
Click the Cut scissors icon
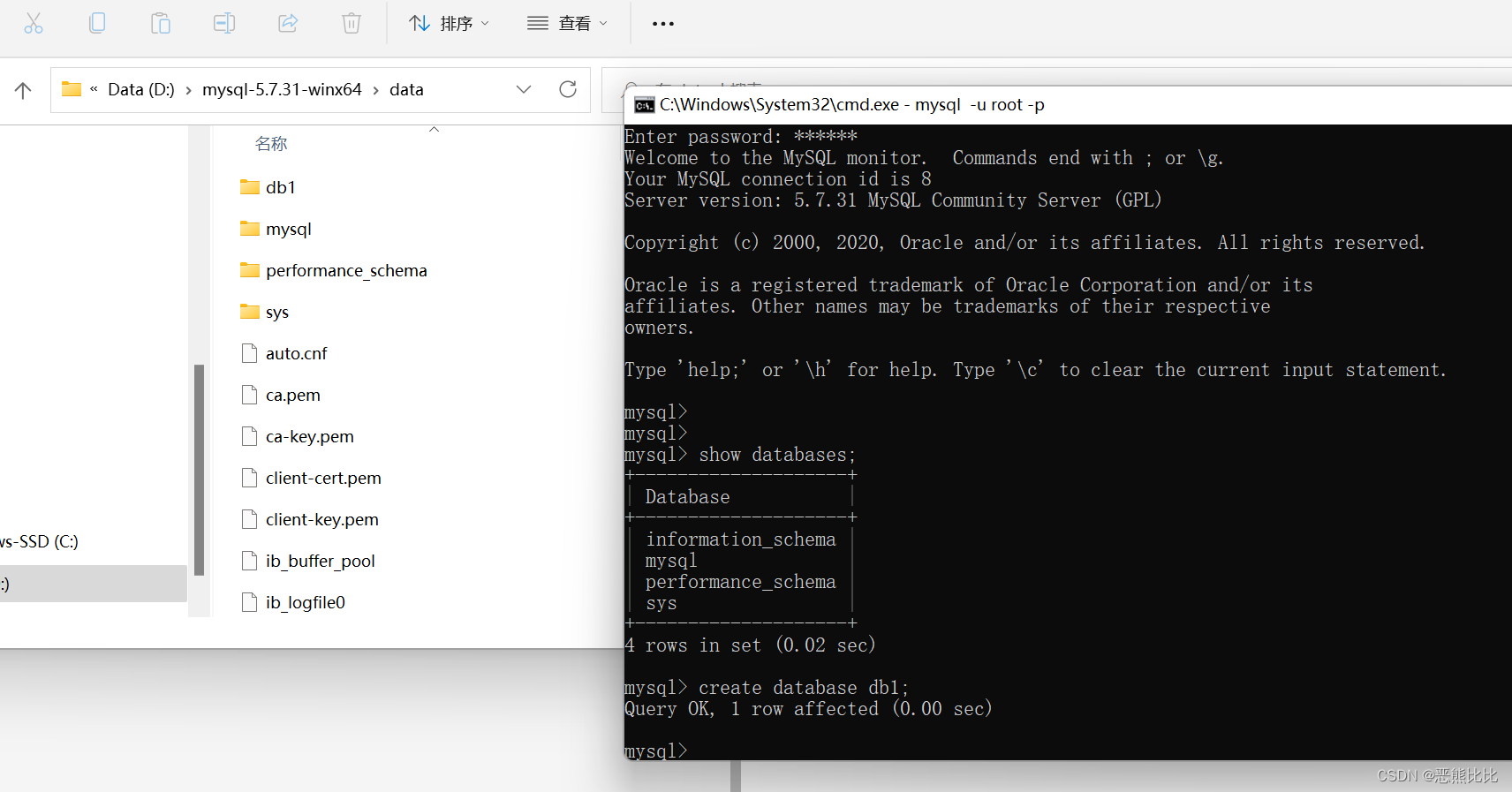(x=34, y=23)
